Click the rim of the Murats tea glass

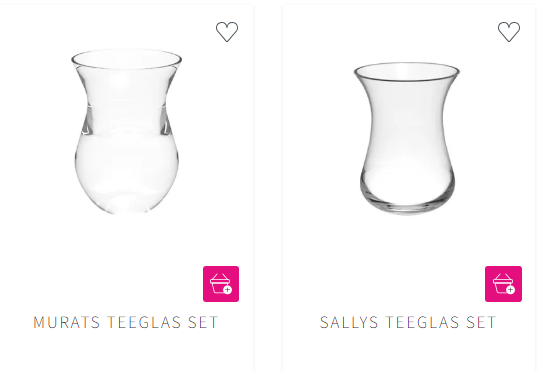(127, 59)
